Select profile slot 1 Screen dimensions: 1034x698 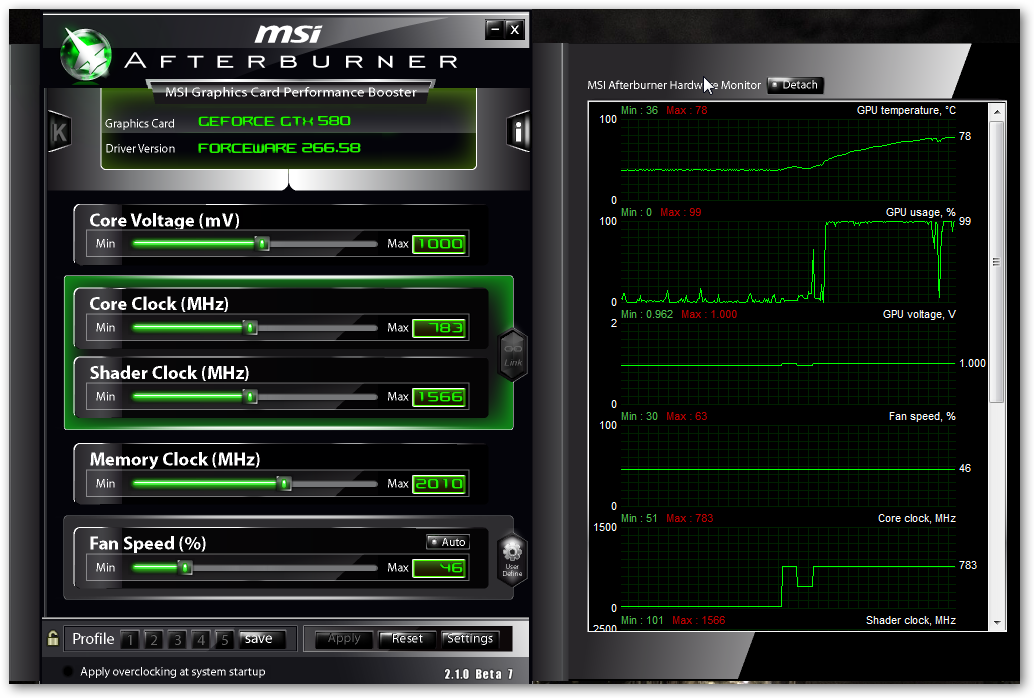coord(130,639)
